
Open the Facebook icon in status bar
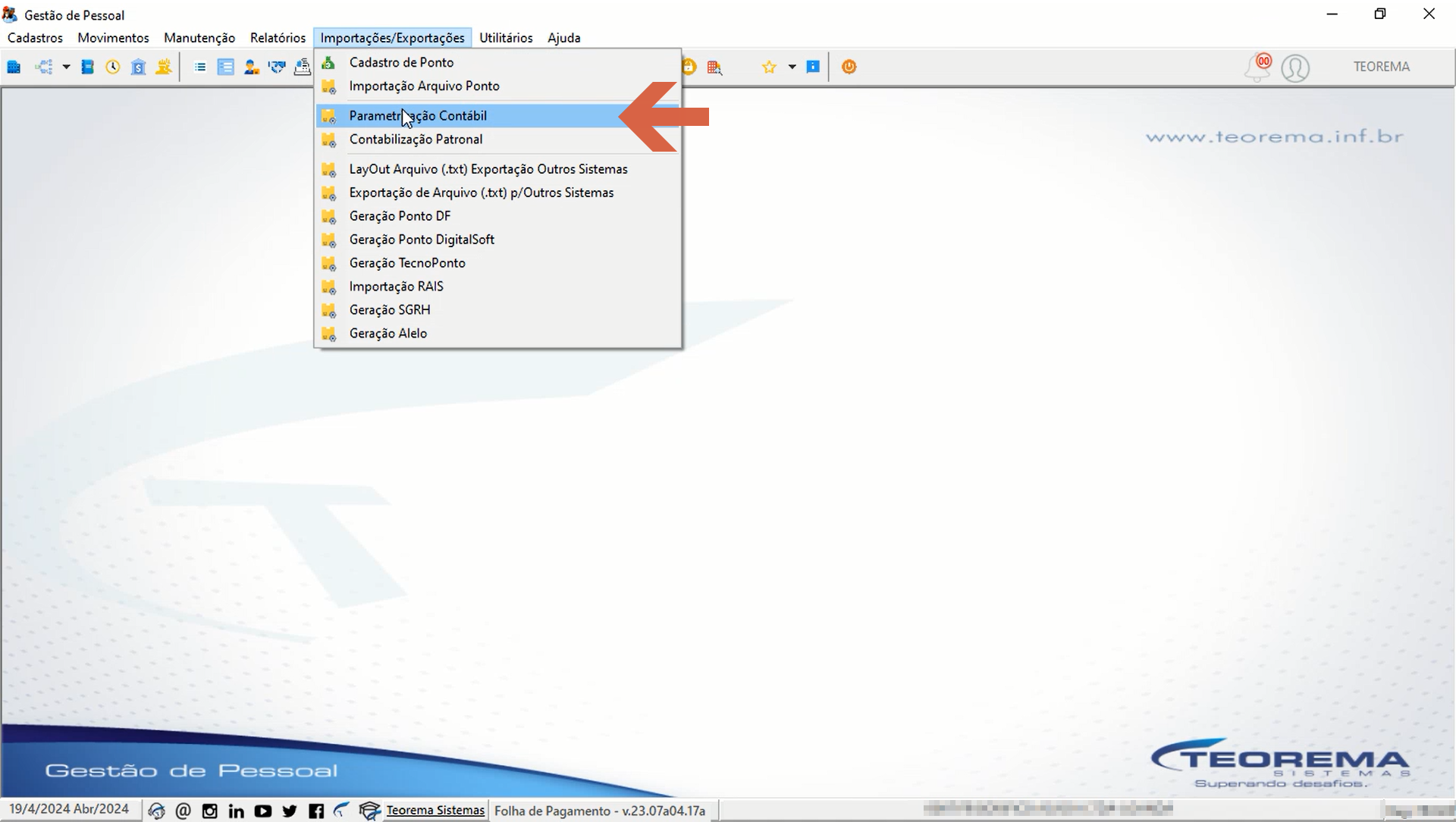316,811
